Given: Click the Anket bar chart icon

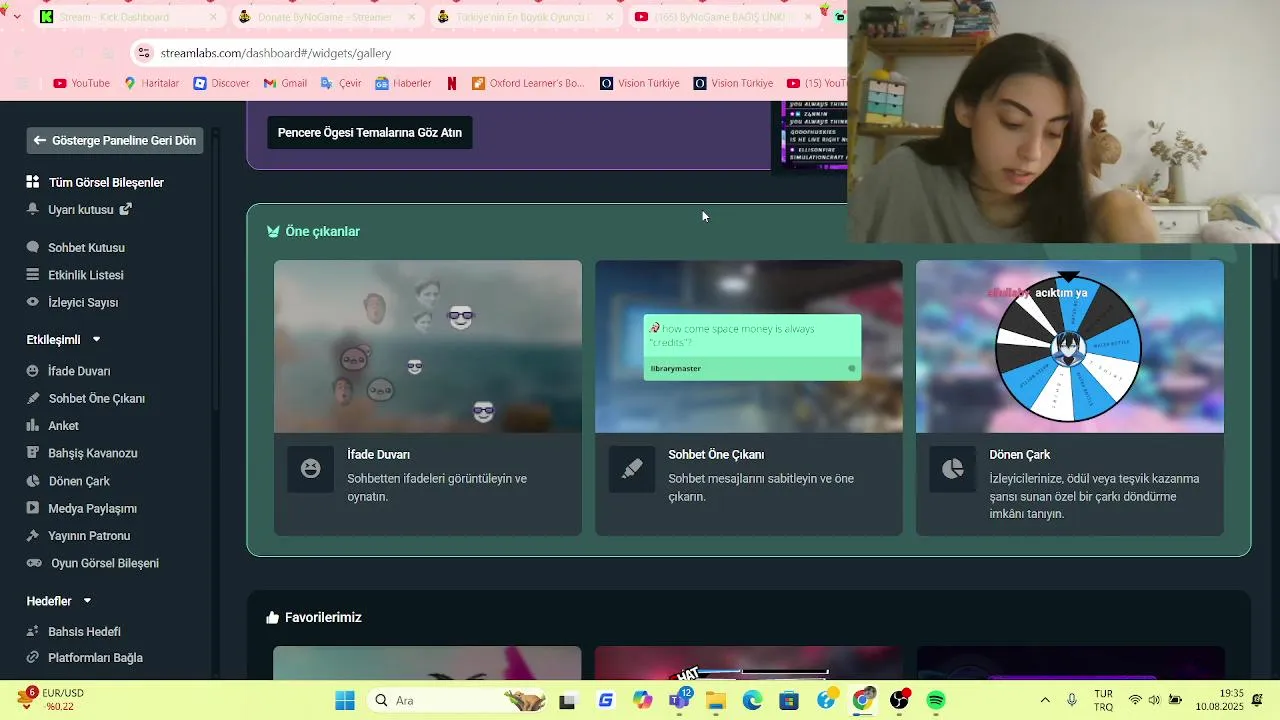Looking at the screenshot, I should pyautogui.click(x=33, y=426).
